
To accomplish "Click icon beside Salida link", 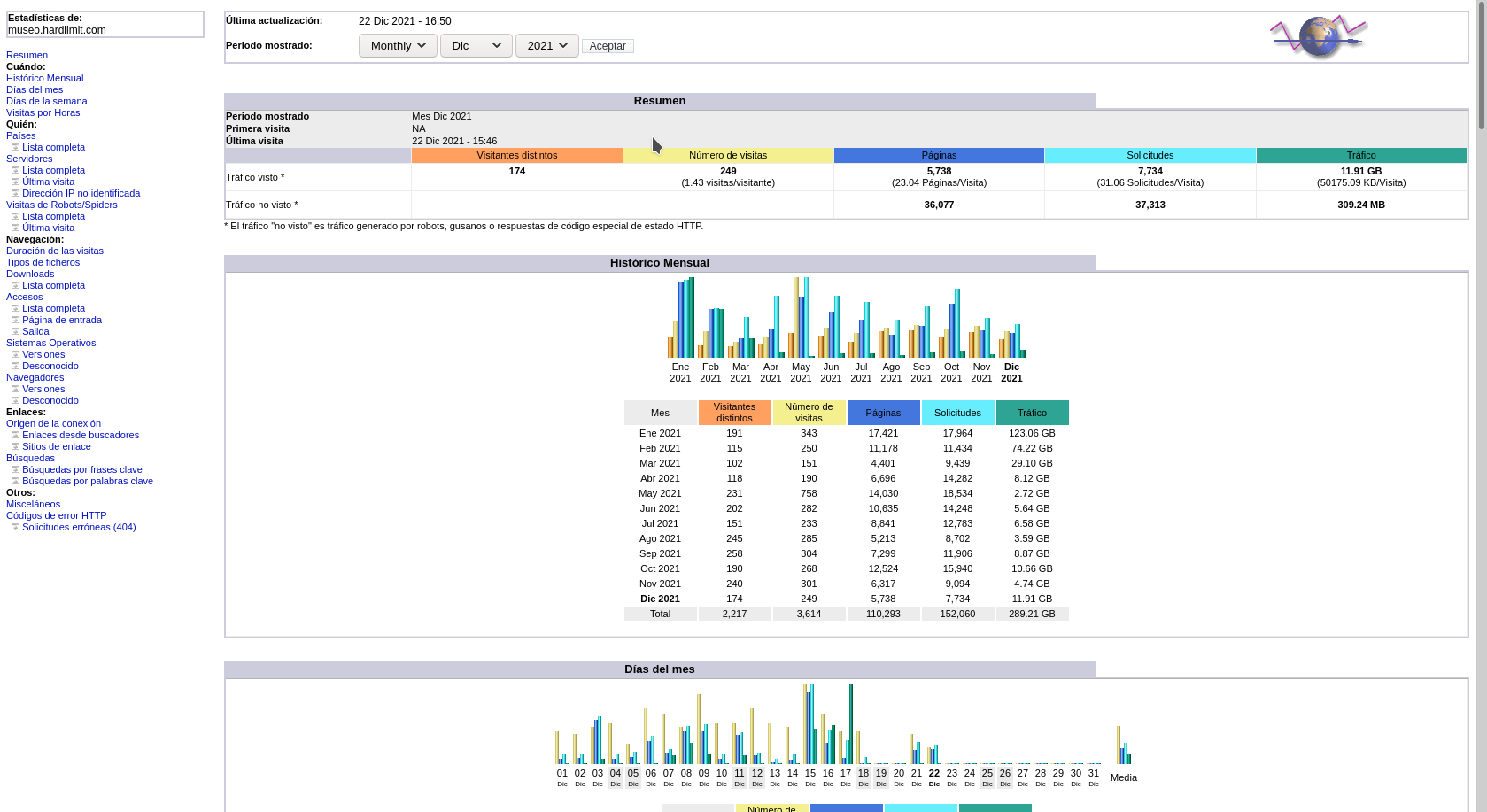I will [15, 331].
